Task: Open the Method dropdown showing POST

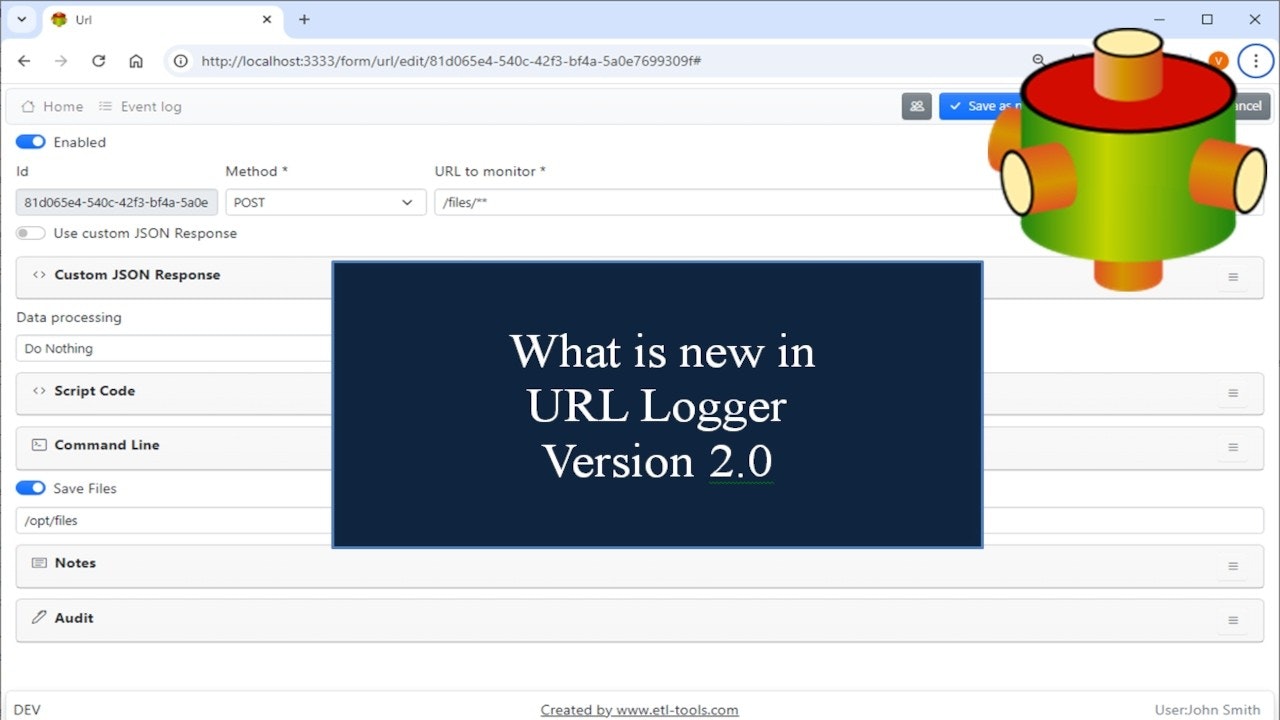Action: tap(326, 202)
